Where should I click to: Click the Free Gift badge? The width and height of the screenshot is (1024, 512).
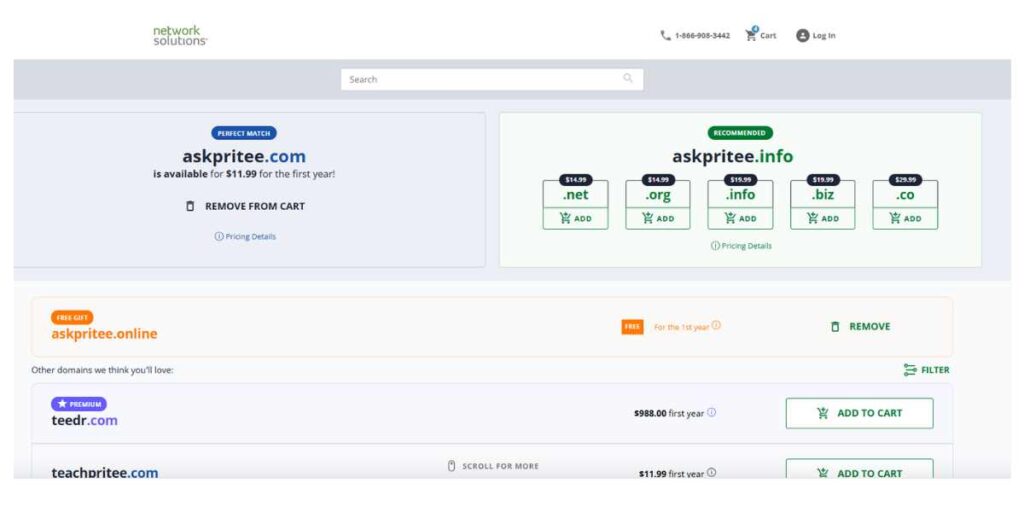72,317
